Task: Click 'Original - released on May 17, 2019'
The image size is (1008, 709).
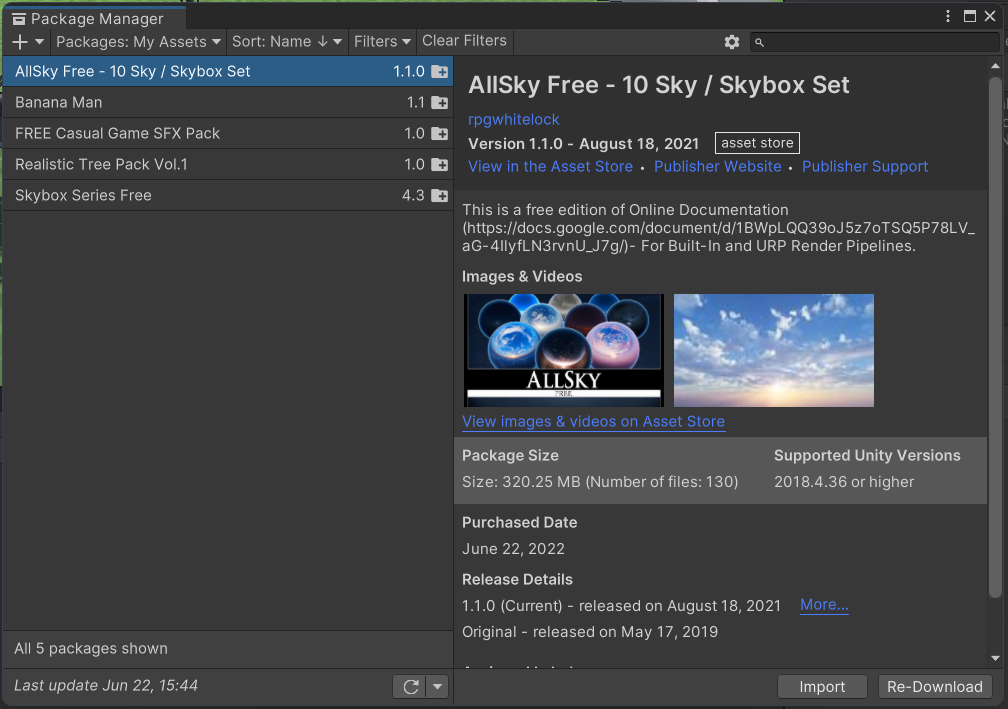Action: coord(590,632)
